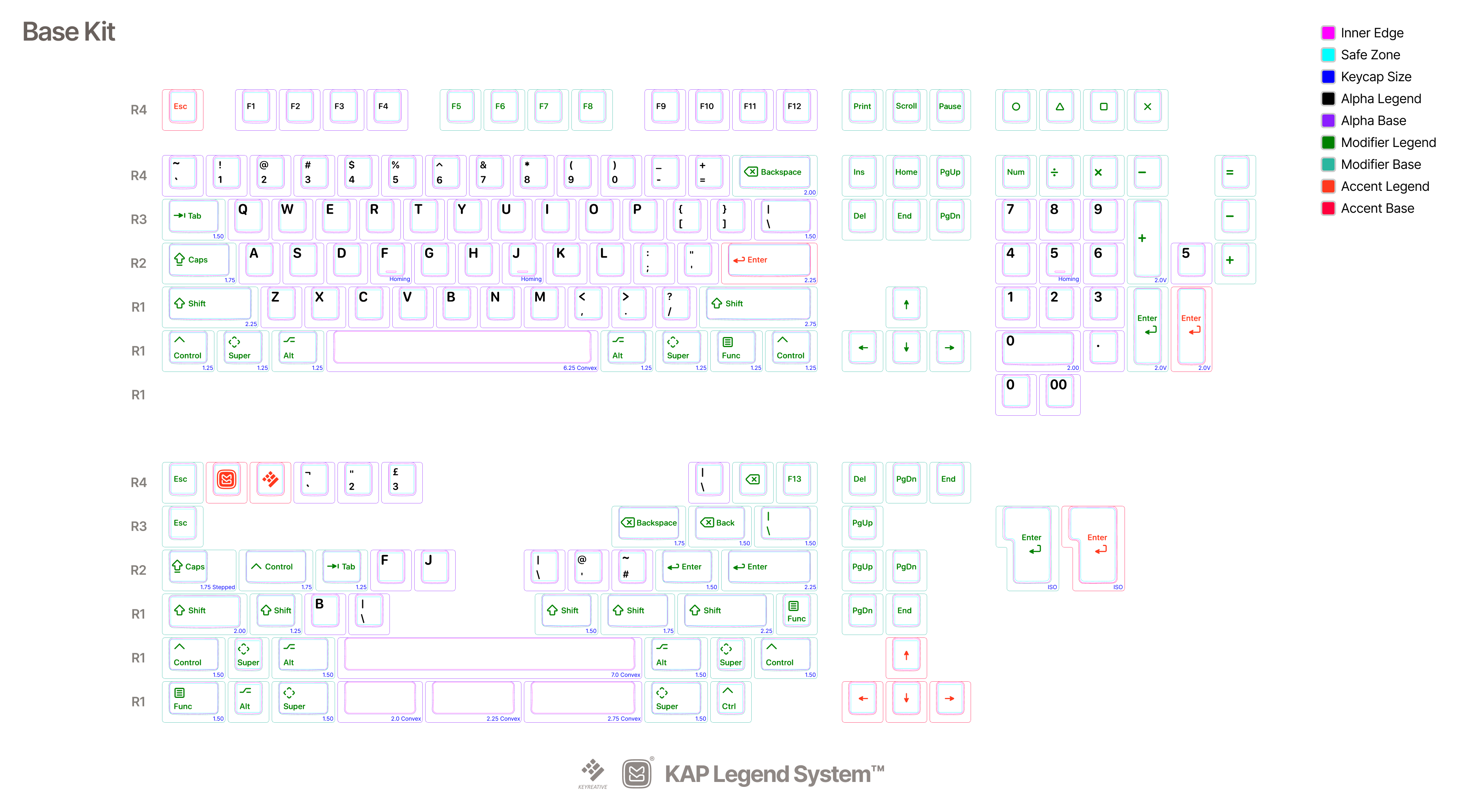Viewport: 1462px width, 812px height.
Task: Click the 1.75 Backspace keycap in lower kit
Action: pyautogui.click(x=649, y=526)
